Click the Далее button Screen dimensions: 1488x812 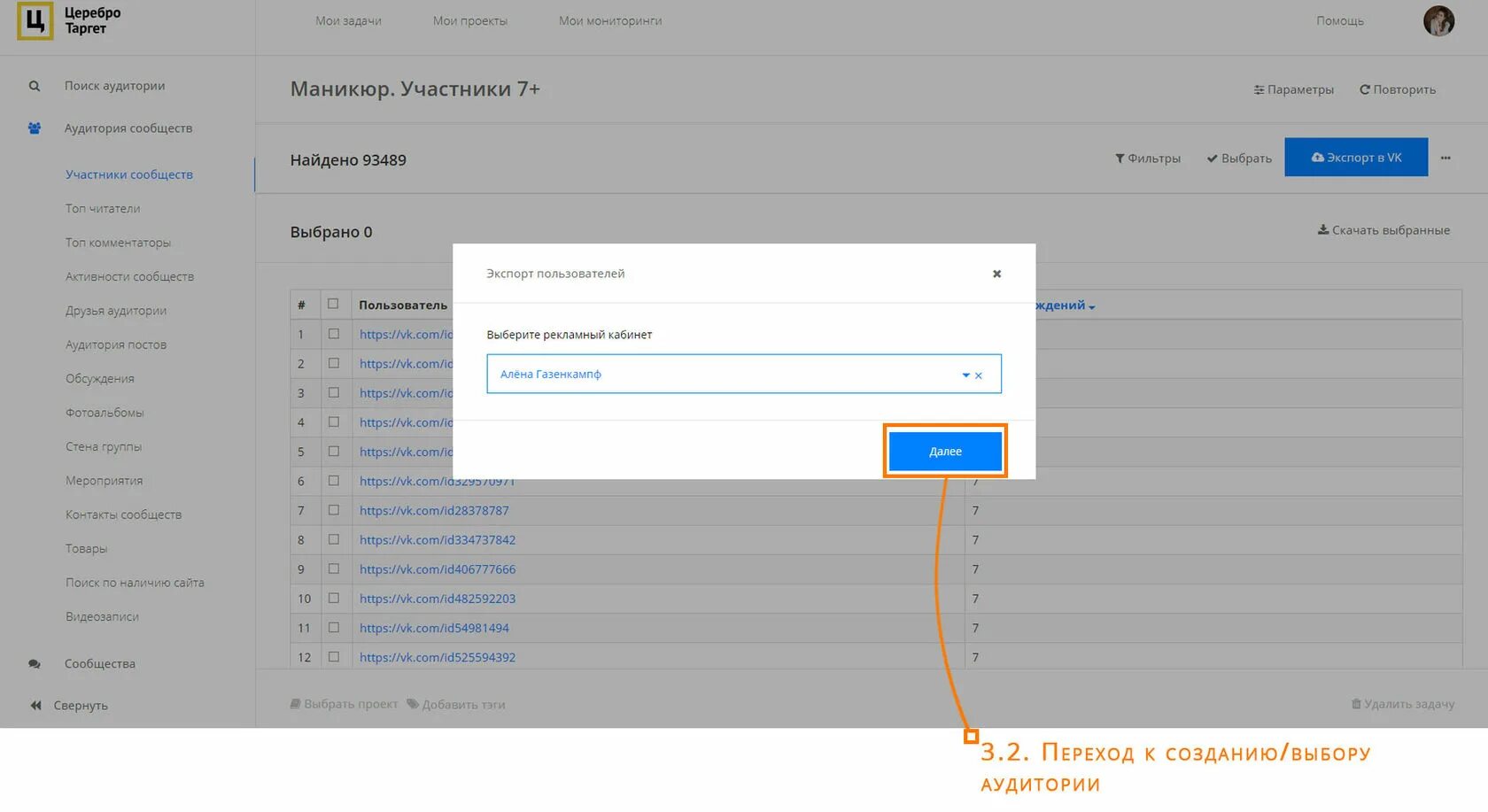click(945, 452)
